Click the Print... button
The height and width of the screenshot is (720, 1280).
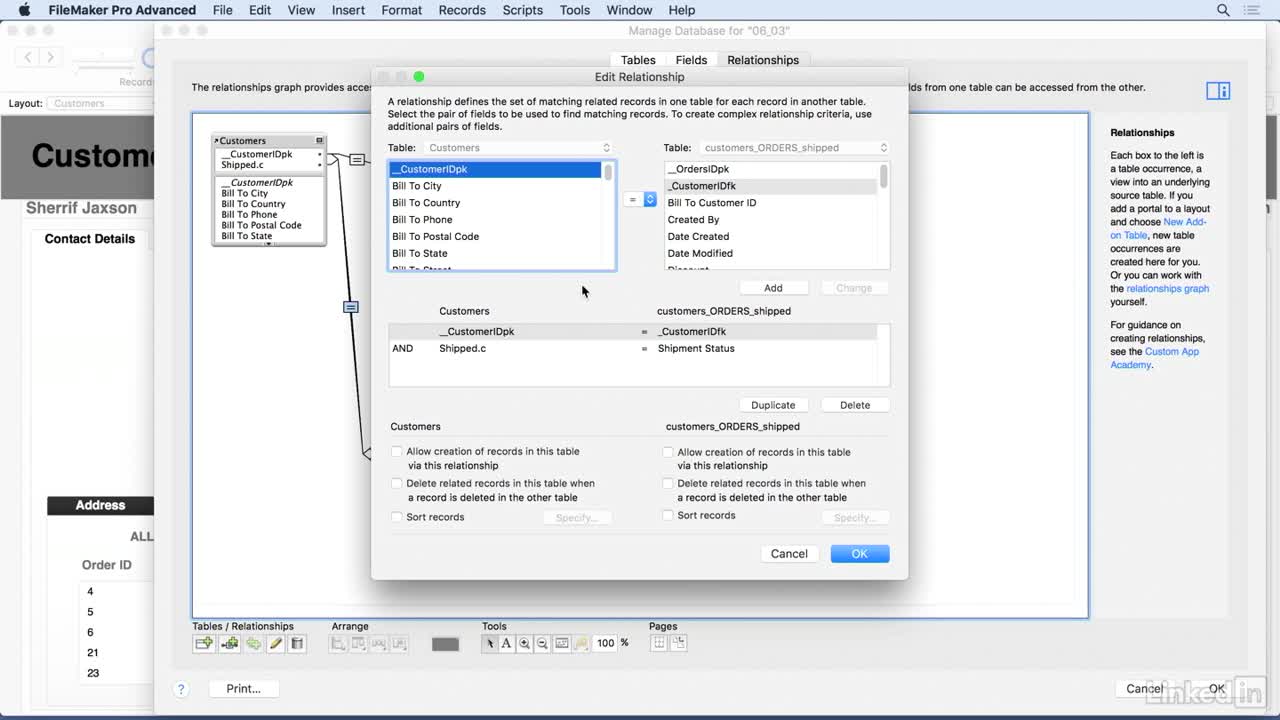(243, 689)
